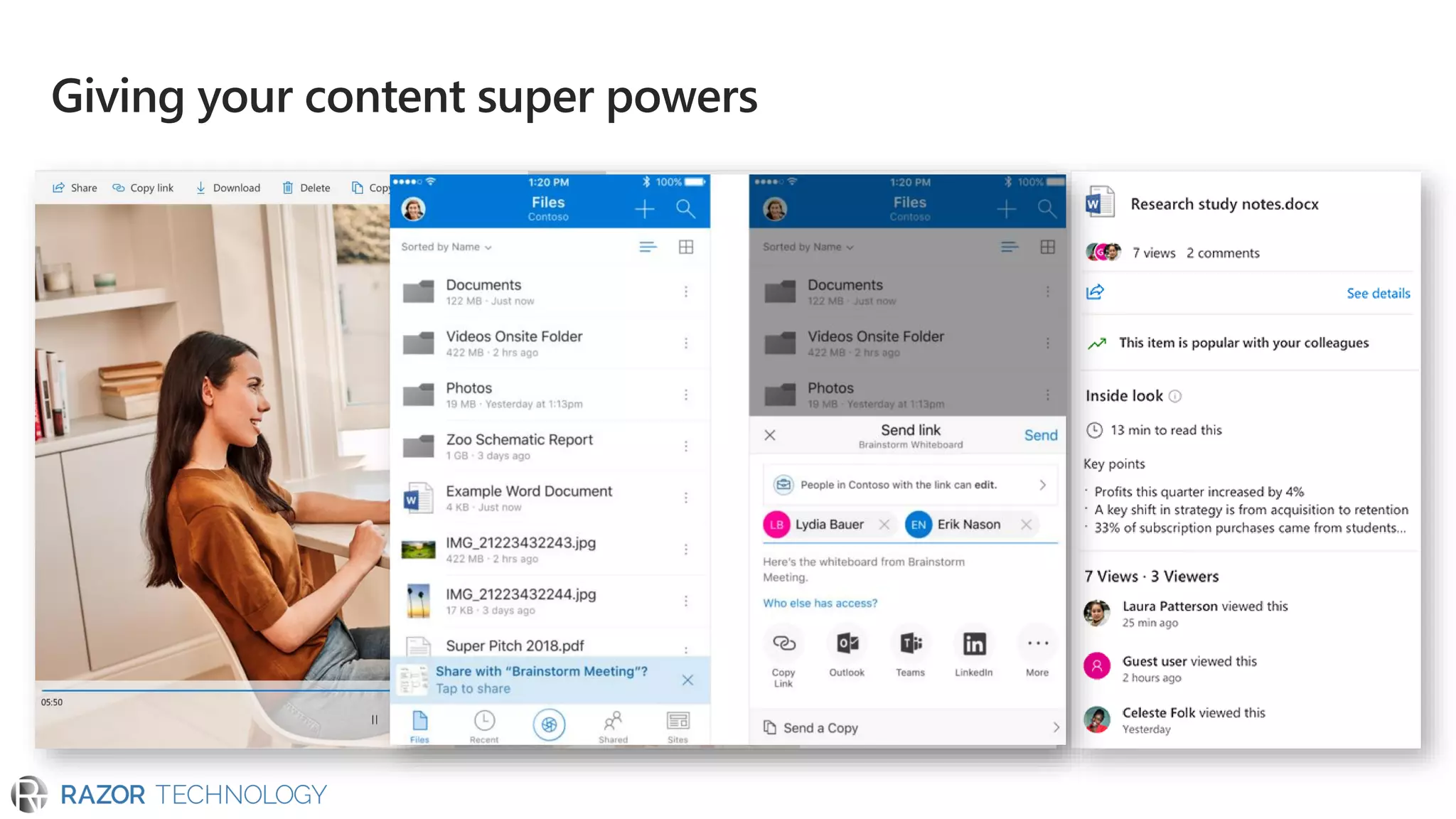Open the Outlook share icon
Viewport: 1456px width, 819px height.
847,644
